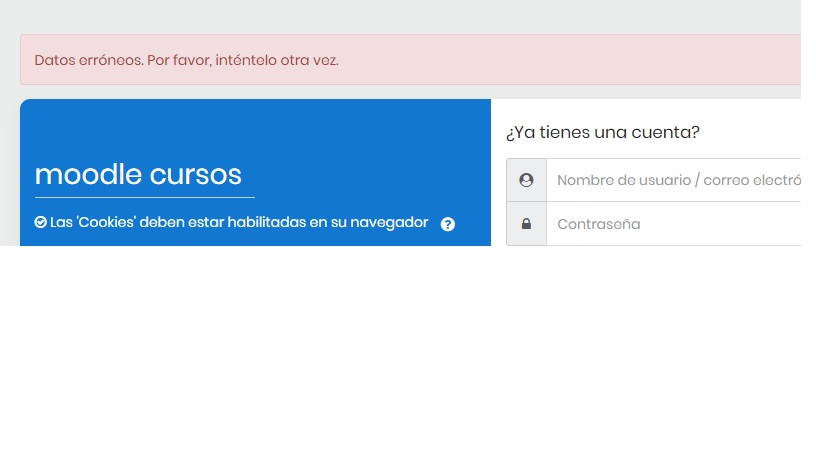Image resolution: width=816 pixels, height=460 pixels.
Task: Click the gray page background above the alert
Action: [x=400, y=15]
